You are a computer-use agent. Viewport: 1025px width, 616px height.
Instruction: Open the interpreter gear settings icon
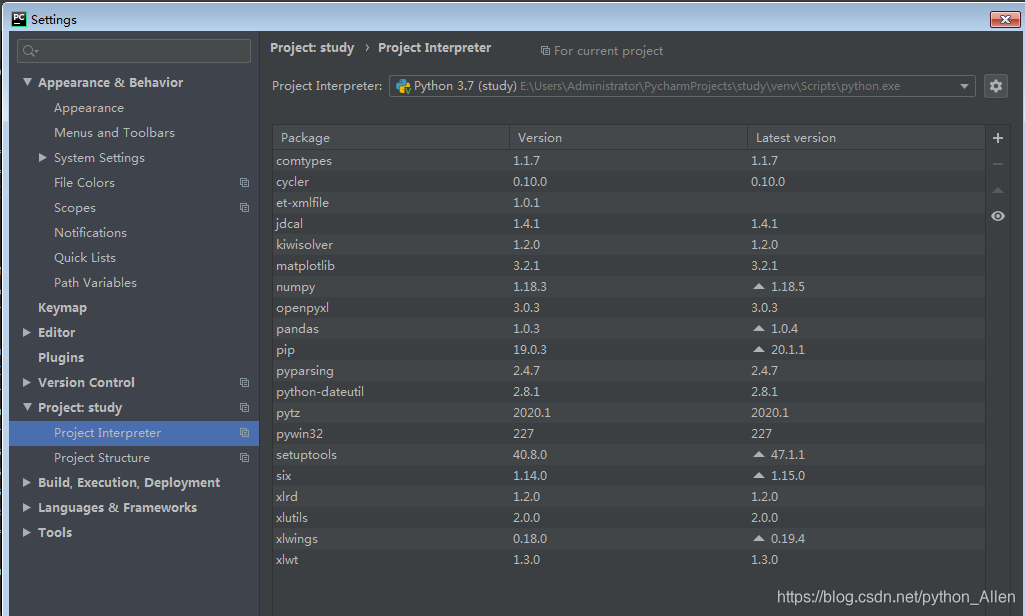[996, 86]
